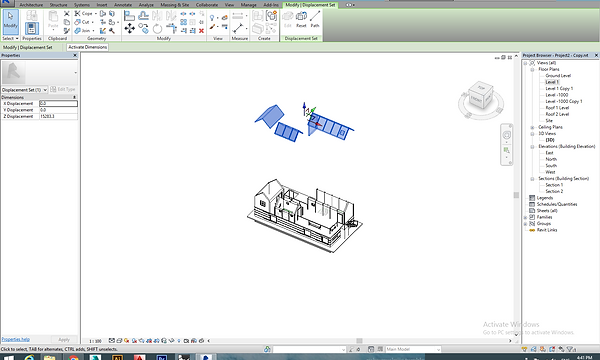
Task: Toggle shadows in view control bar
Action: tap(134, 340)
